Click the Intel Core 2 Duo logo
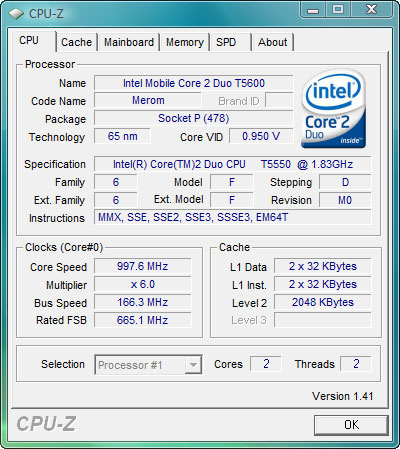Viewport: 400px width, 449px height. [334, 108]
